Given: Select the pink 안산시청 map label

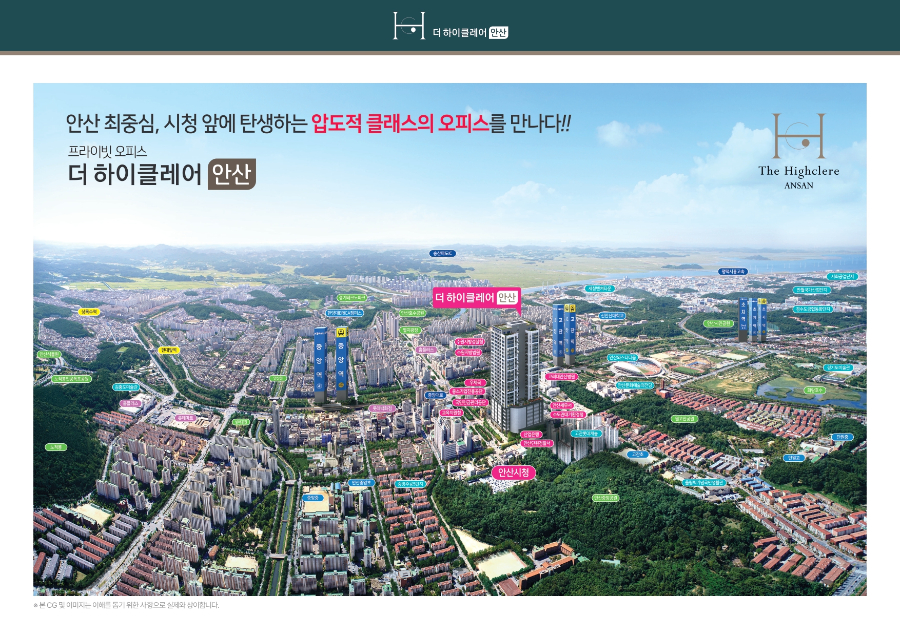Looking at the screenshot, I should pyautogui.click(x=514, y=473).
